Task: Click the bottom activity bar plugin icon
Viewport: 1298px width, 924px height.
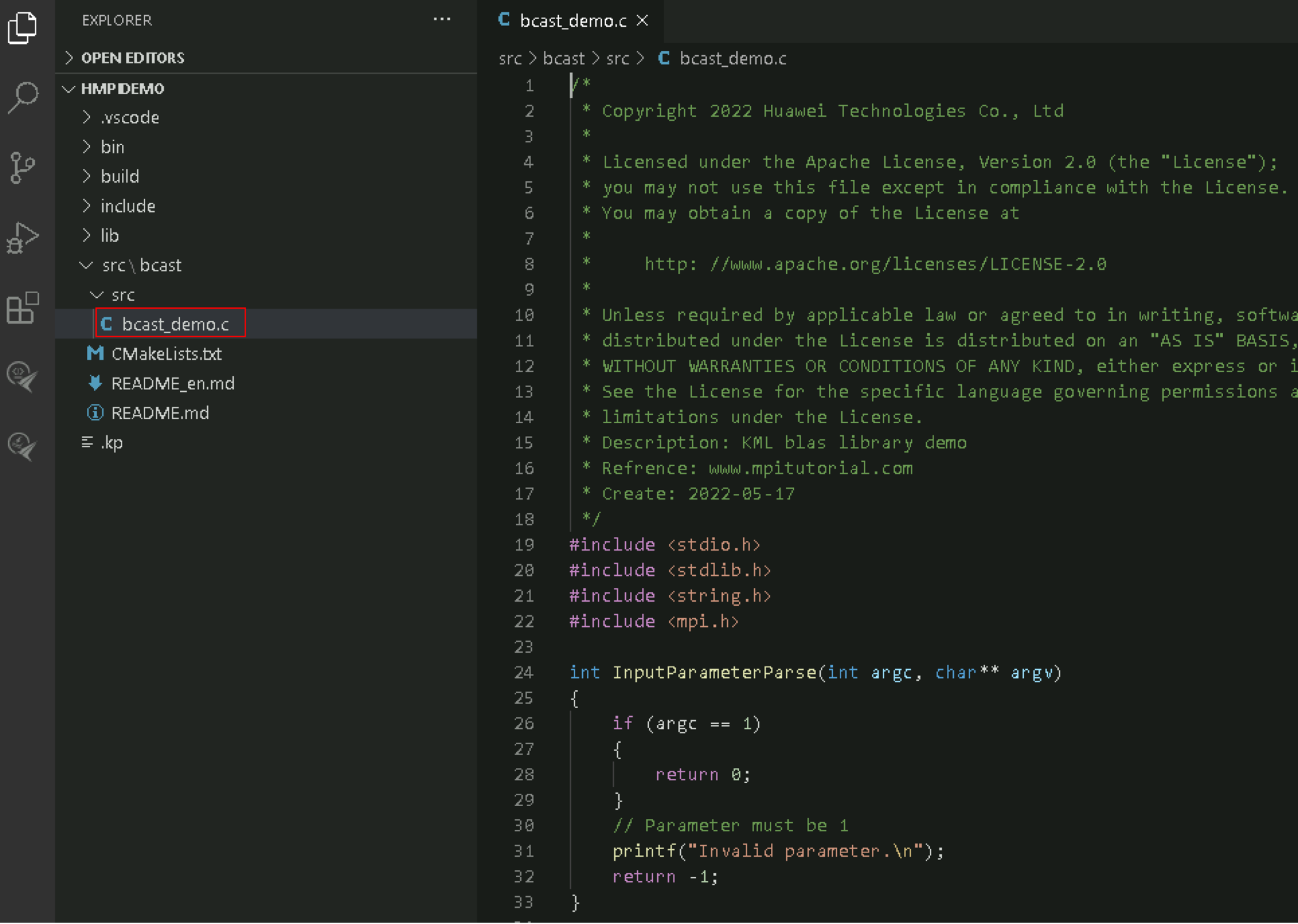Action: 22,446
